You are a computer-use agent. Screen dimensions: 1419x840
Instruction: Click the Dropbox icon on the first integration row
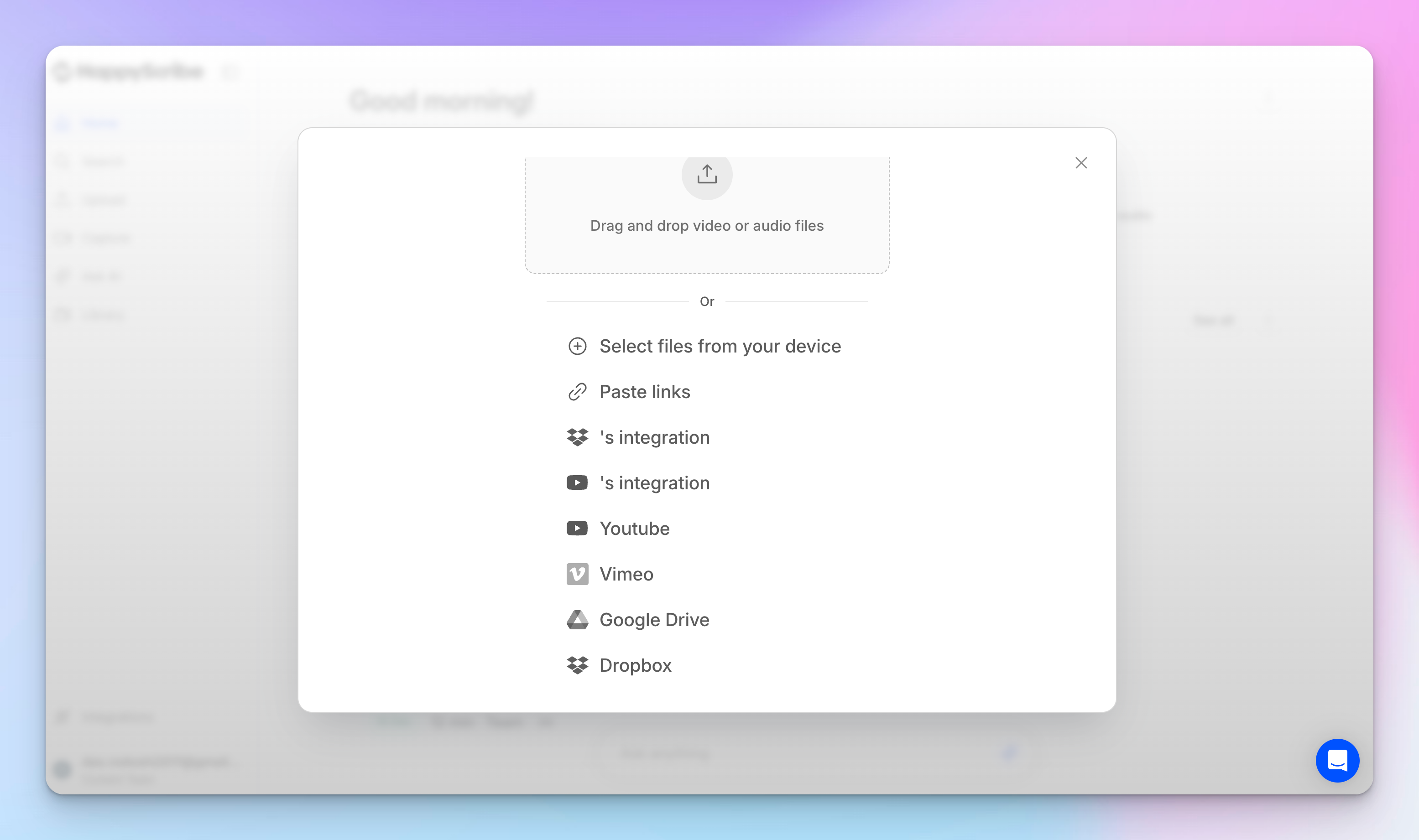click(x=577, y=437)
